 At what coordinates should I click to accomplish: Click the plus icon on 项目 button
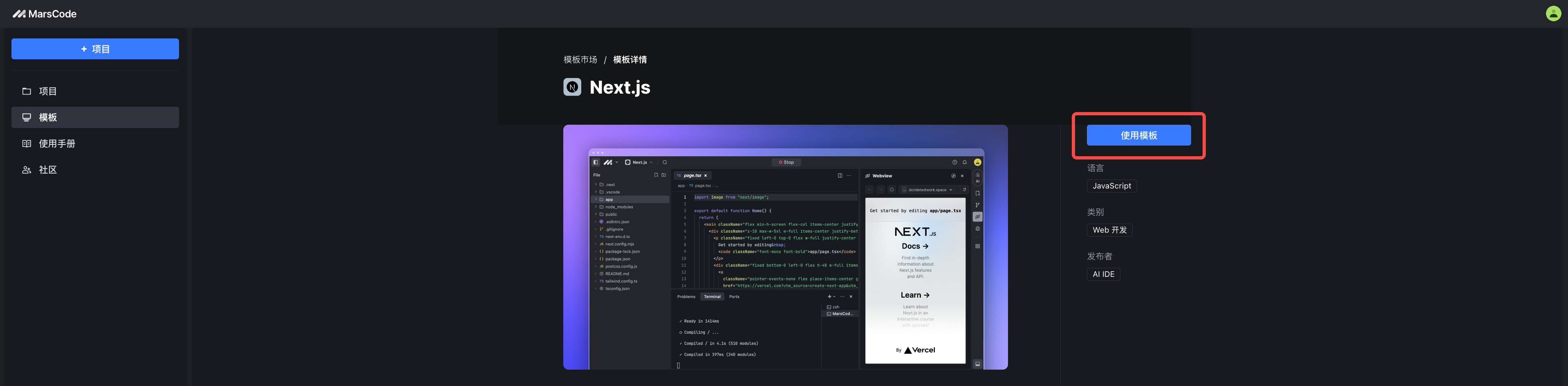84,49
